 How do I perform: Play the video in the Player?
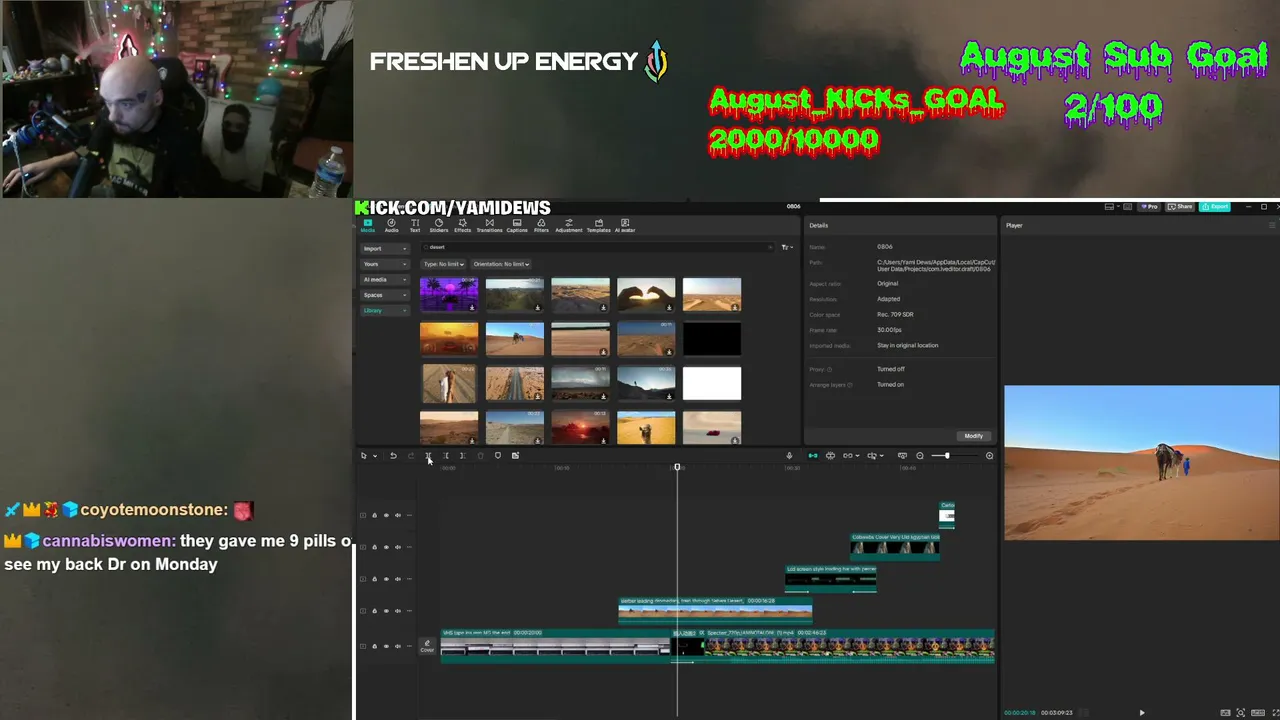(1141, 713)
